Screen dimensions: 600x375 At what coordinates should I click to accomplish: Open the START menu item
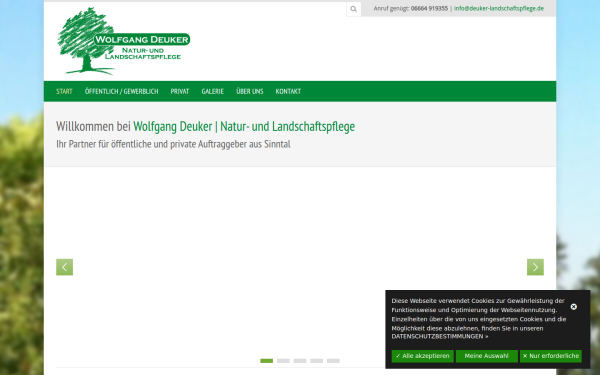point(64,91)
